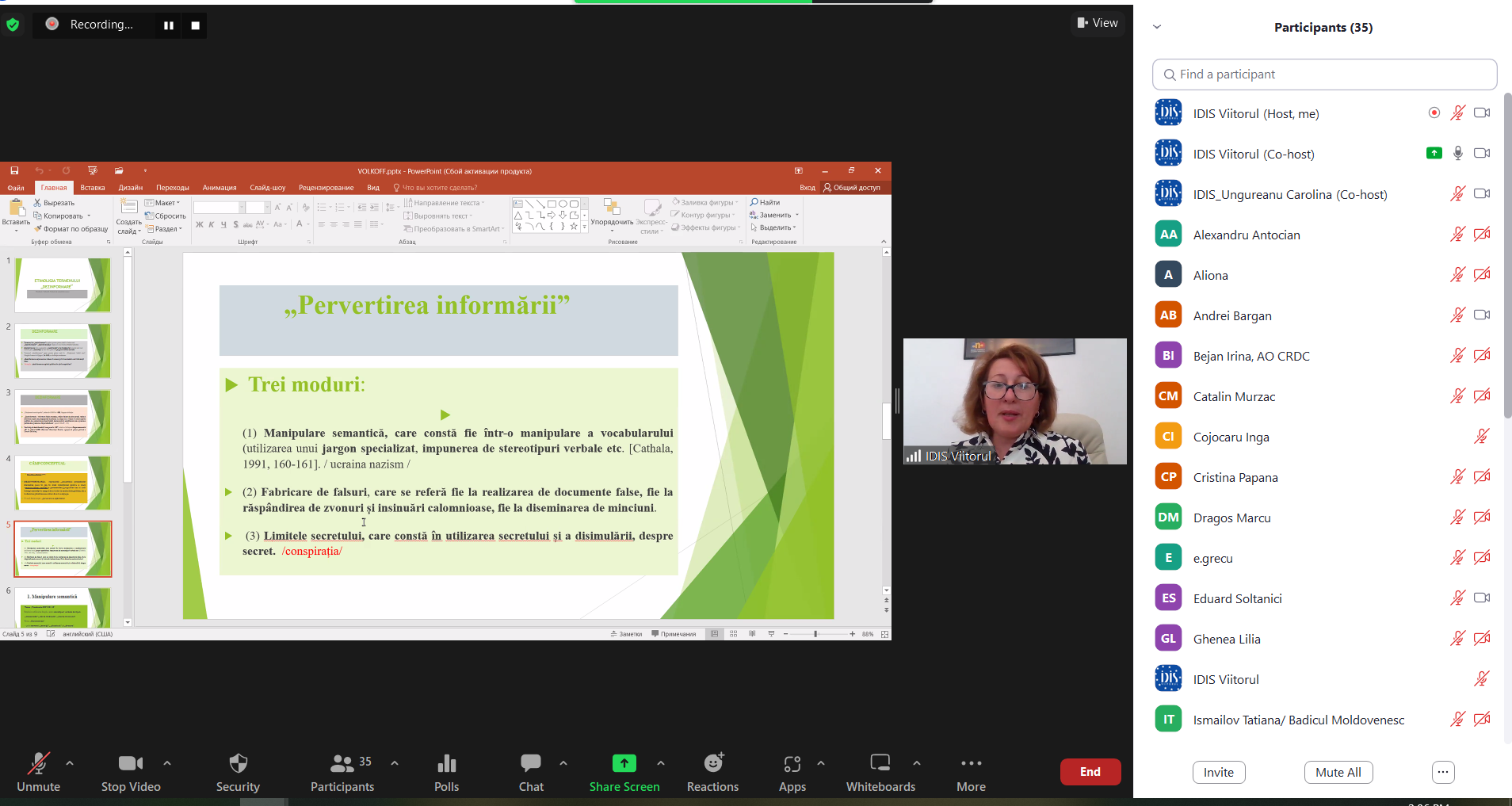
Task: Click the Unmute microphone icon
Action: (38, 763)
